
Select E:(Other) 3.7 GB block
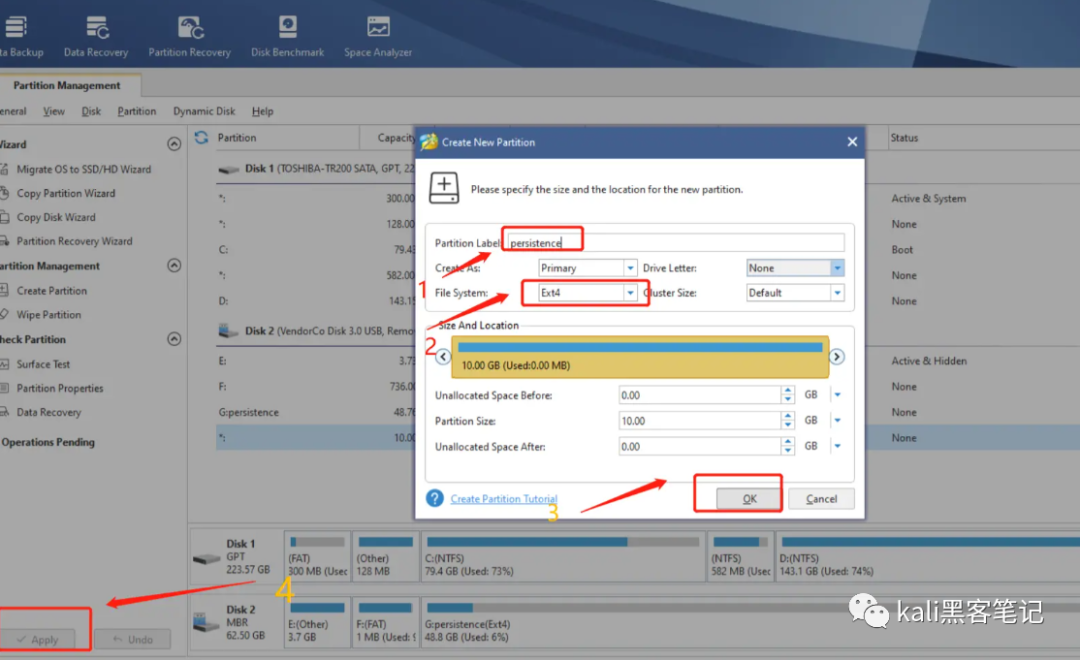click(x=316, y=623)
